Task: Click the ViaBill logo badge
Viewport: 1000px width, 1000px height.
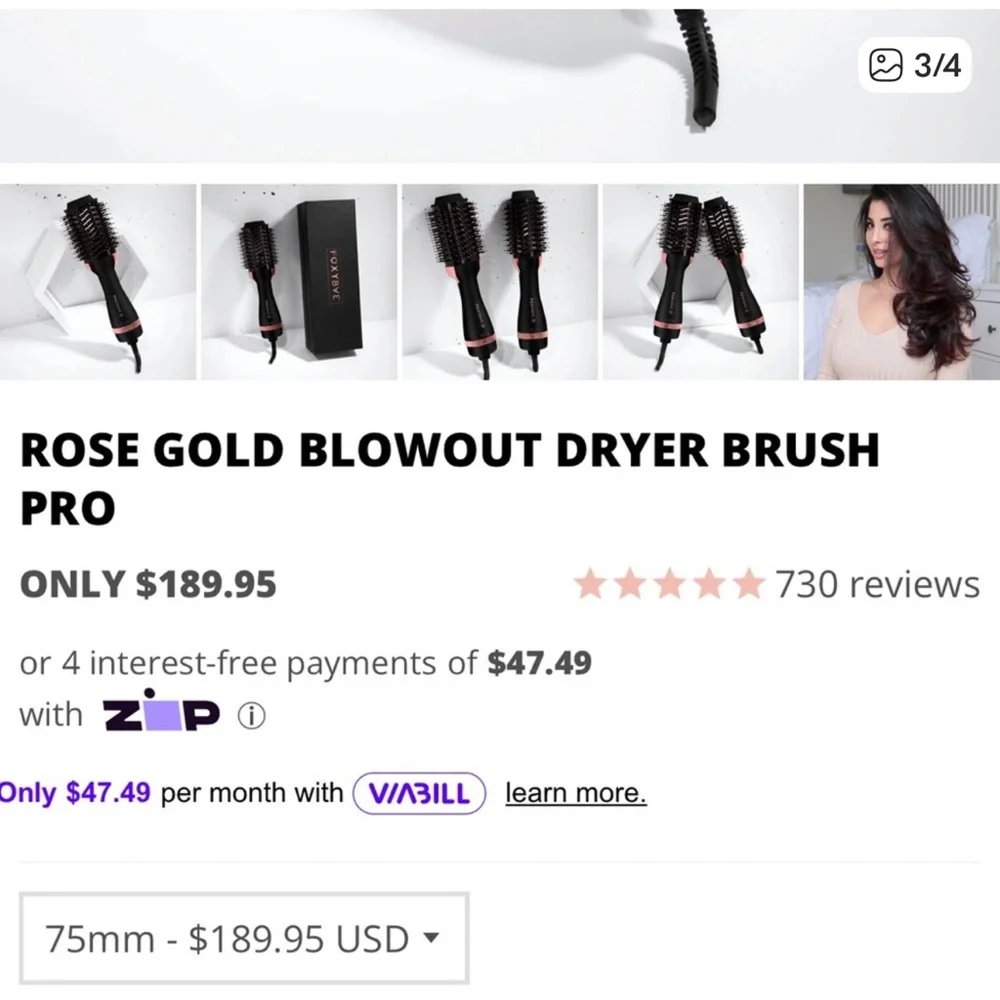Action: (x=419, y=794)
